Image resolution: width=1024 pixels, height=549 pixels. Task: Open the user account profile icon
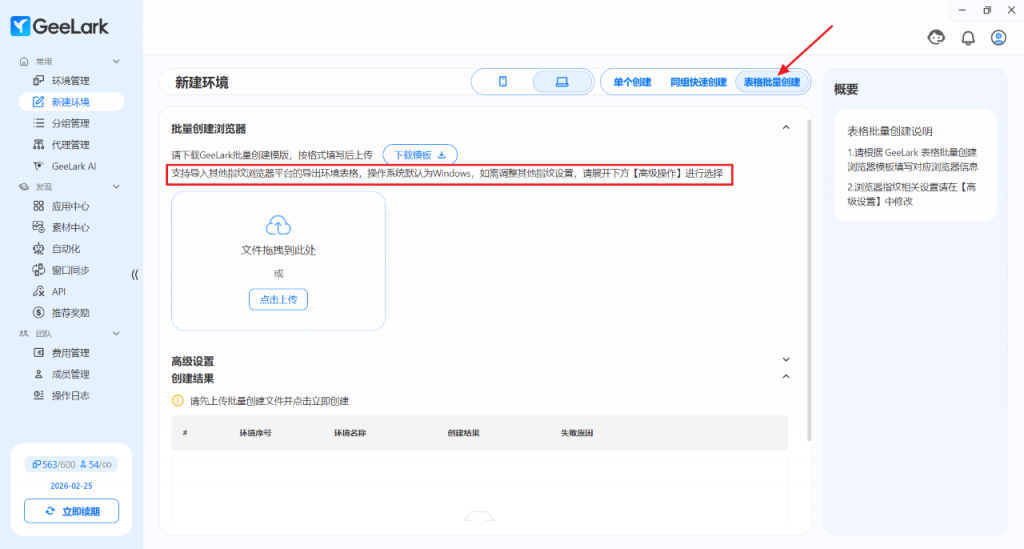click(x=998, y=38)
